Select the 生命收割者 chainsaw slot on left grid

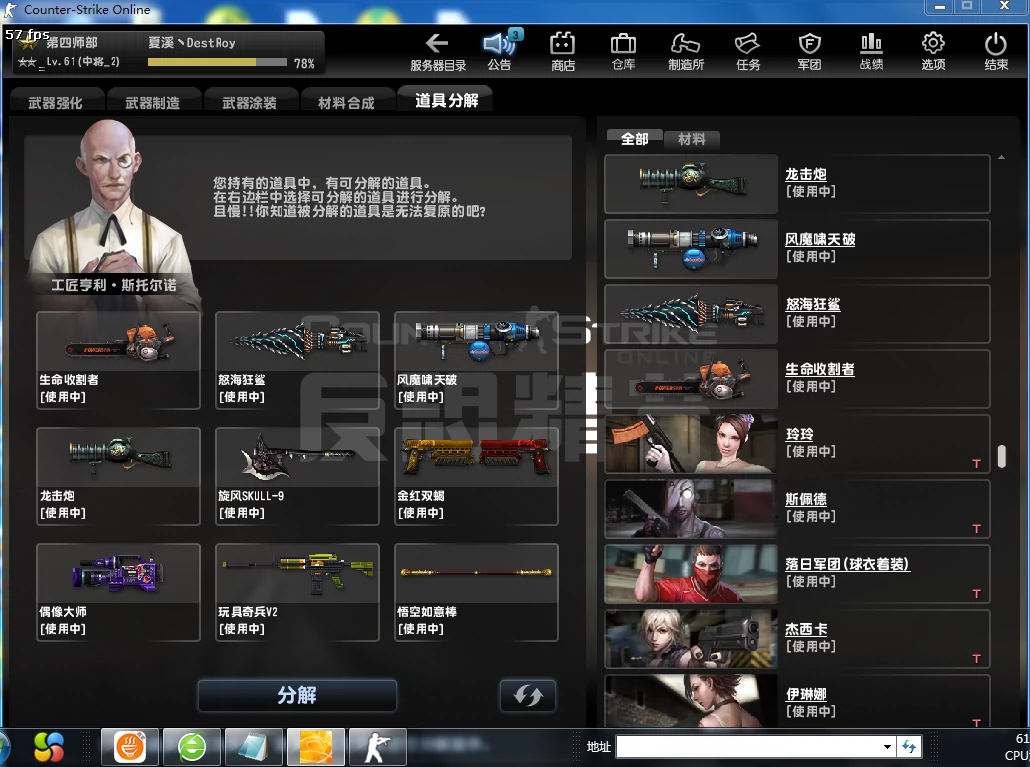pos(118,361)
